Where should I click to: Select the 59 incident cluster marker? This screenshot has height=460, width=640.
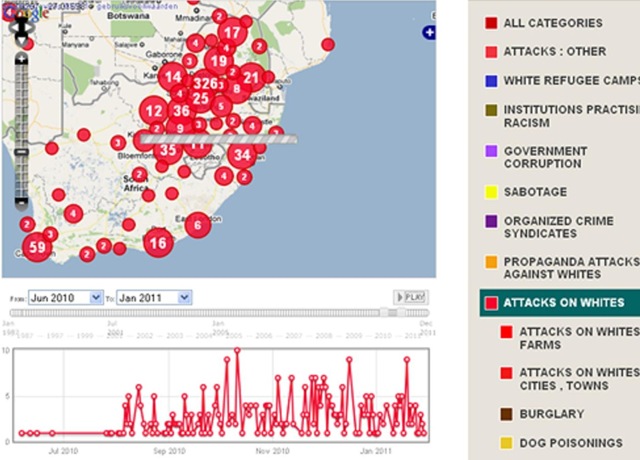tap(37, 247)
